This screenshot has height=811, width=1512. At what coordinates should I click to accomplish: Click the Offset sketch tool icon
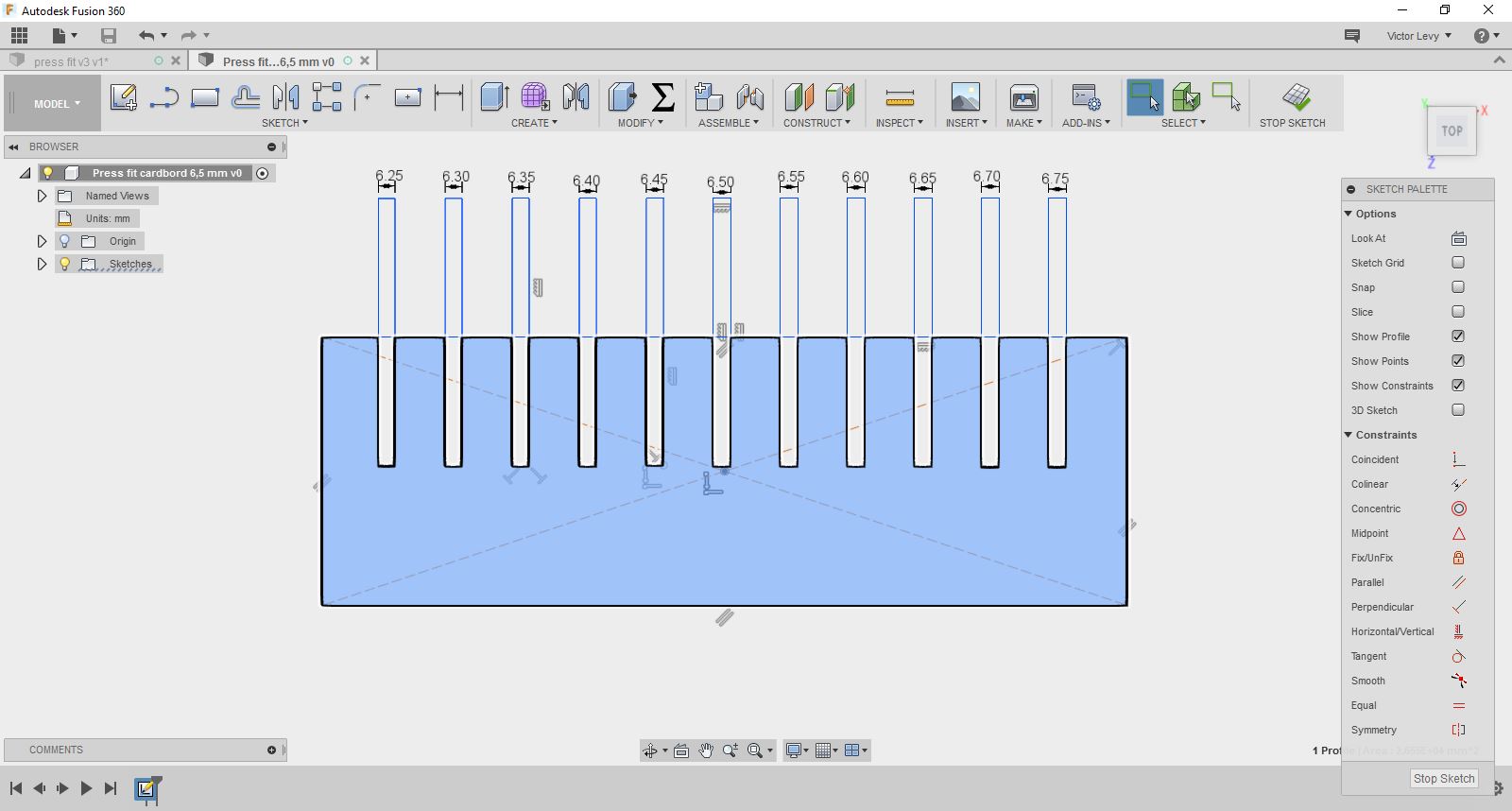point(245,97)
